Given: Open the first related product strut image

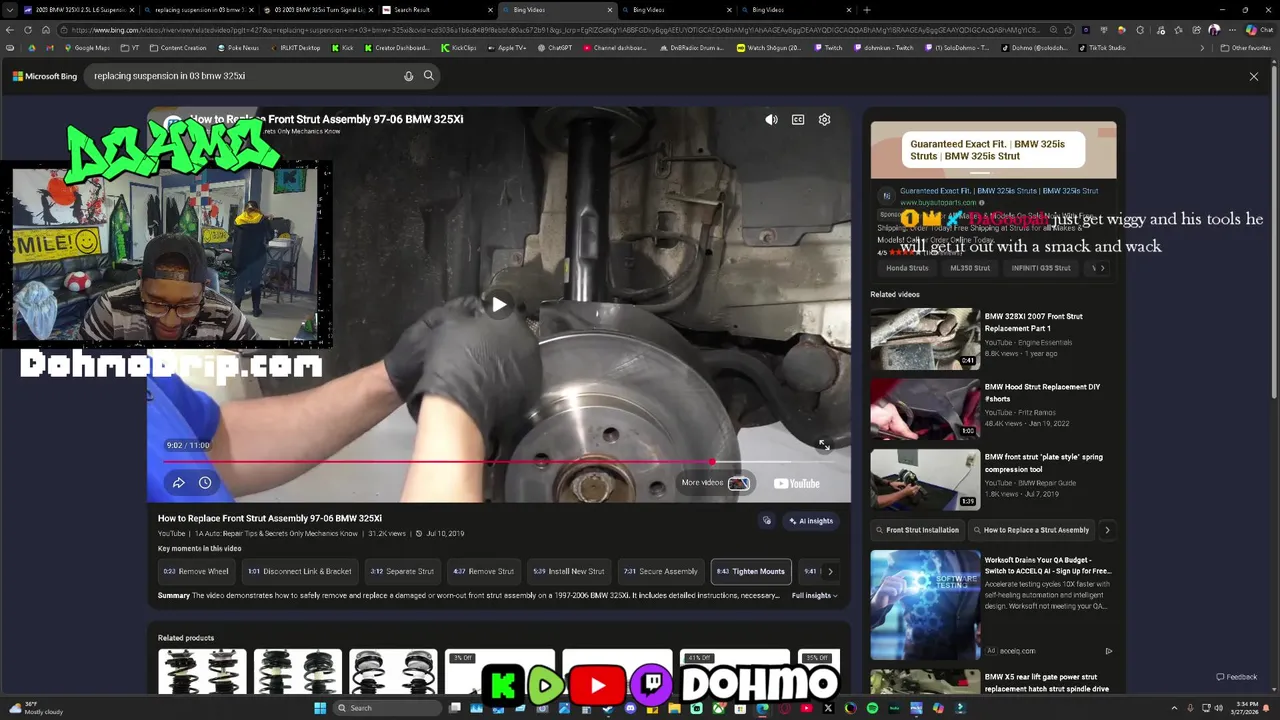Looking at the screenshot, I should click(x=202, y=671).
